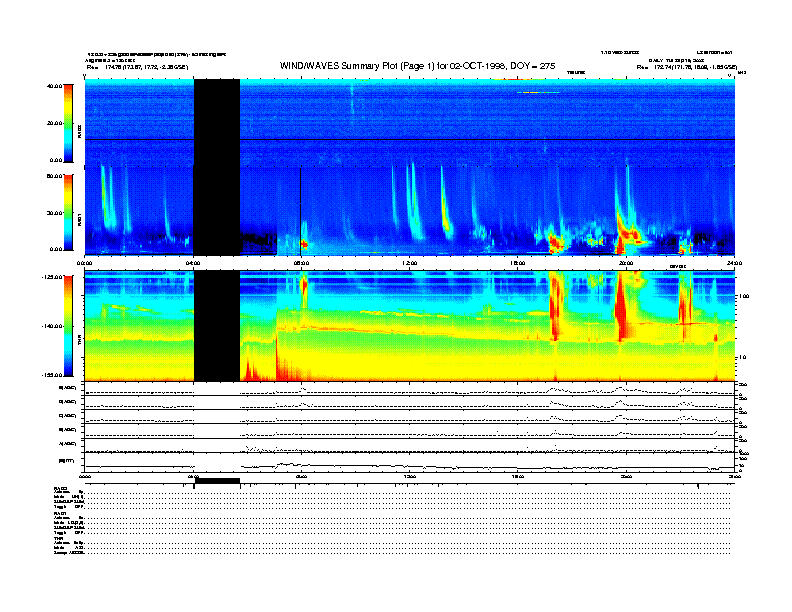Click the 60.00 label on RAD1 color bar

(54, 176)
